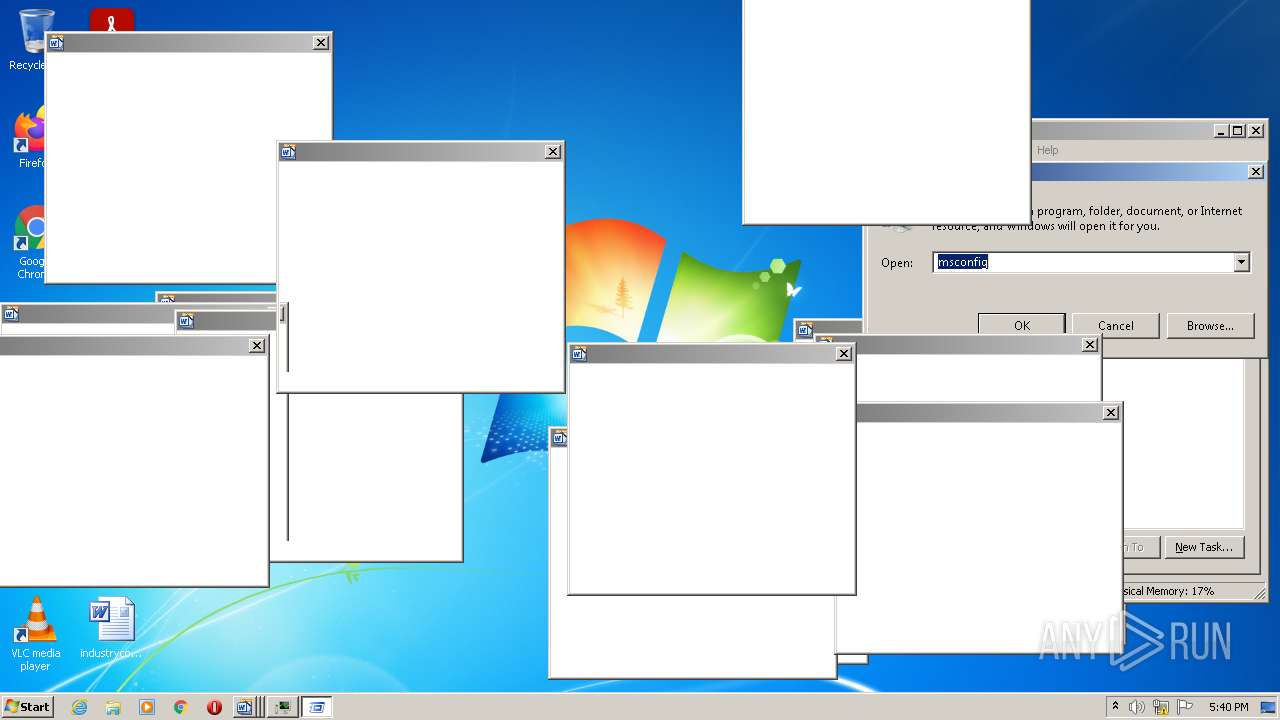Open the VLC media player desktop shortcut
This screenshot has width=1280, height=720.
pos(36,633)
